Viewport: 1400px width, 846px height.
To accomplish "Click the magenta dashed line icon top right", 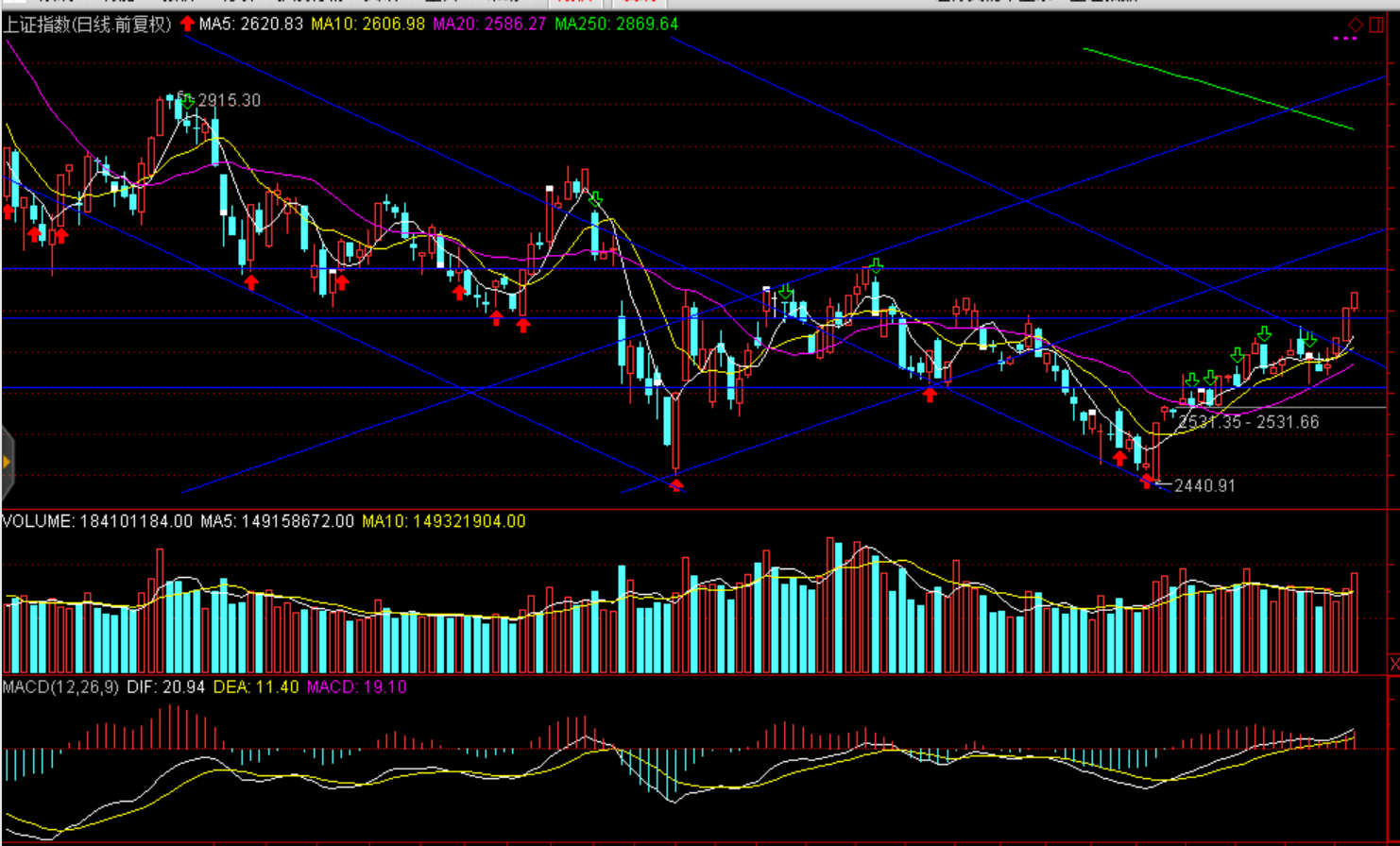I will [x=1344, y=39].
